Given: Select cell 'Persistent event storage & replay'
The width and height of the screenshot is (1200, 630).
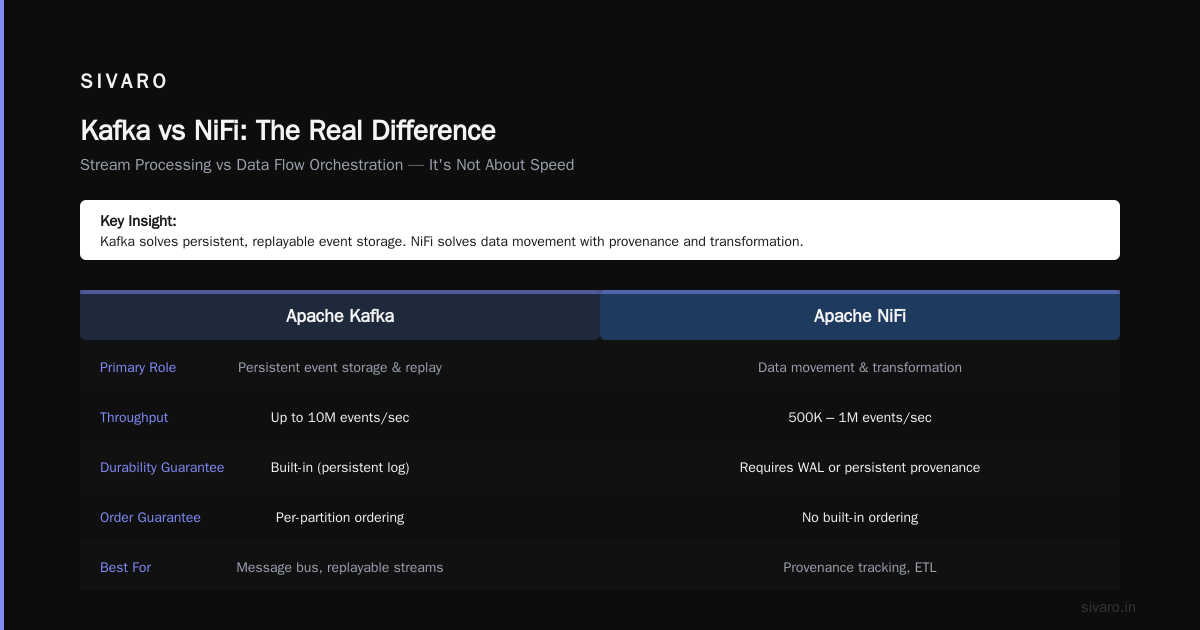Looking at the screenshot, I should pyautogui.click(x=340, y=367).
